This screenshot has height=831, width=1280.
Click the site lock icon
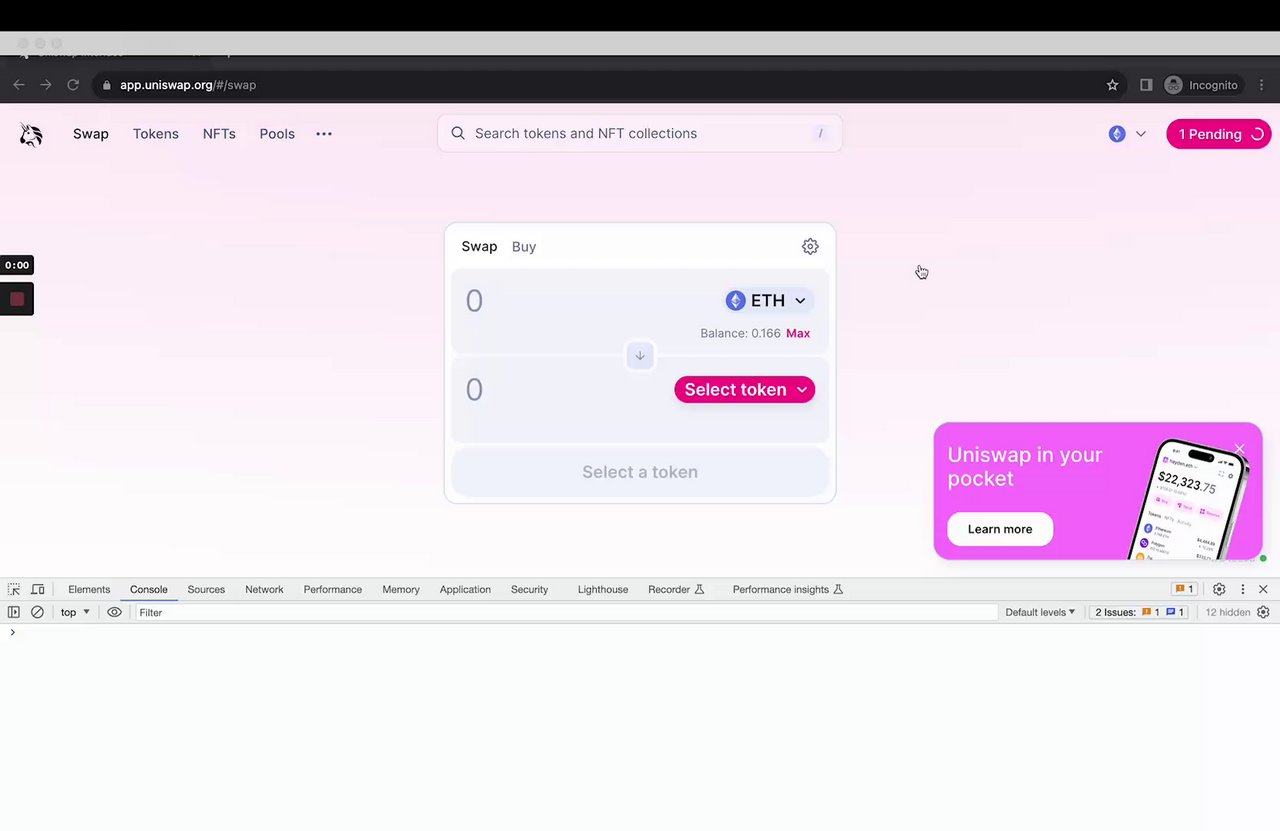tap(107, 85)
